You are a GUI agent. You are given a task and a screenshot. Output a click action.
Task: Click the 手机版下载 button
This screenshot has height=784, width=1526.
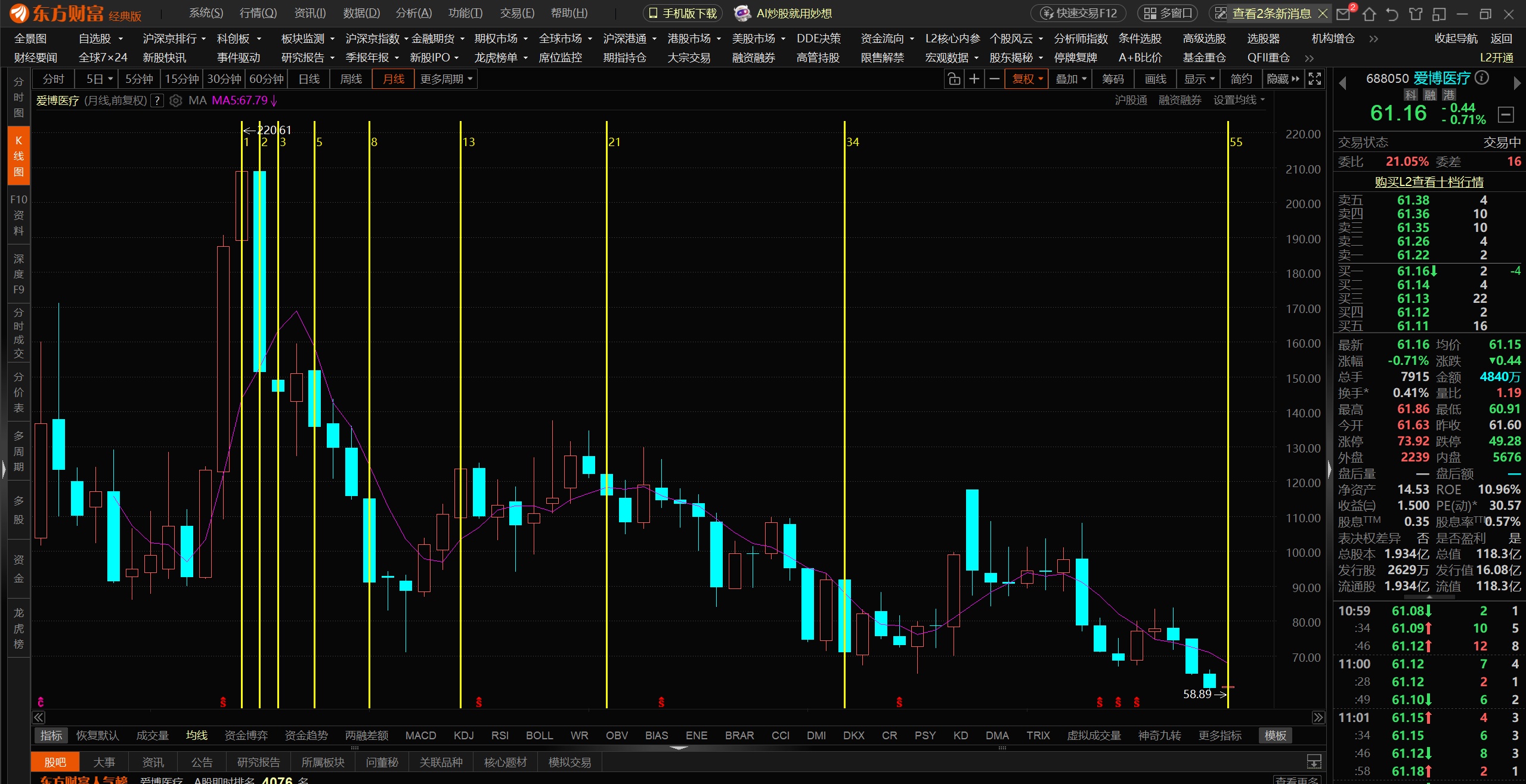[683, 13]
